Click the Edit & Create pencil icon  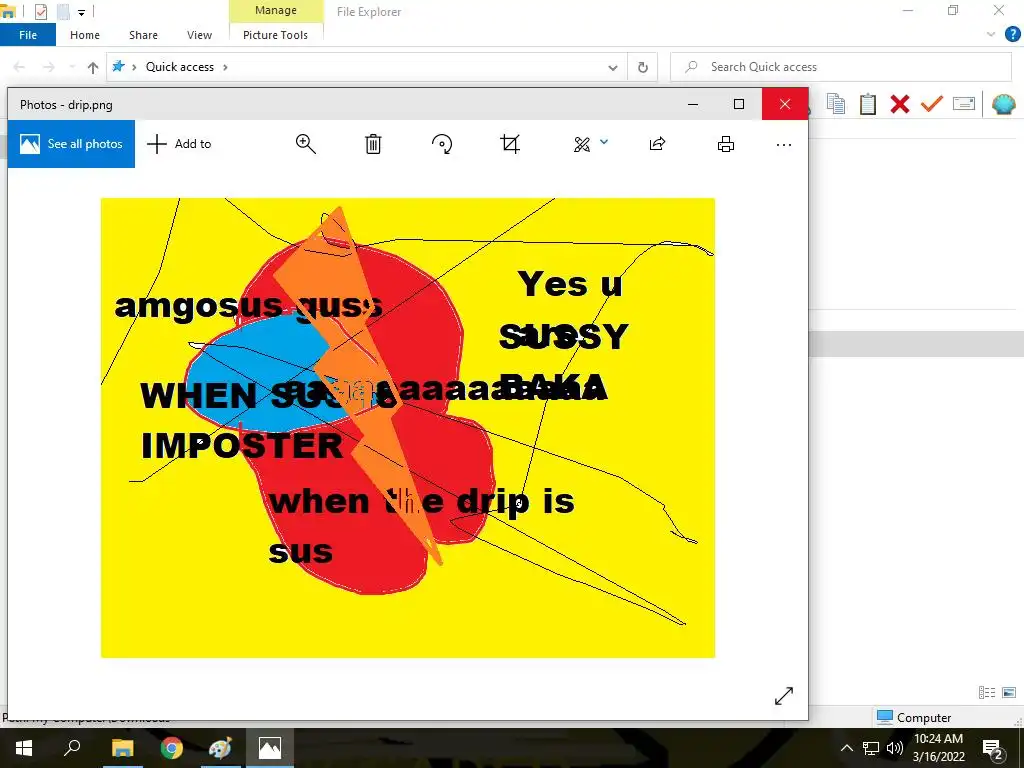(x=581, y=144)
